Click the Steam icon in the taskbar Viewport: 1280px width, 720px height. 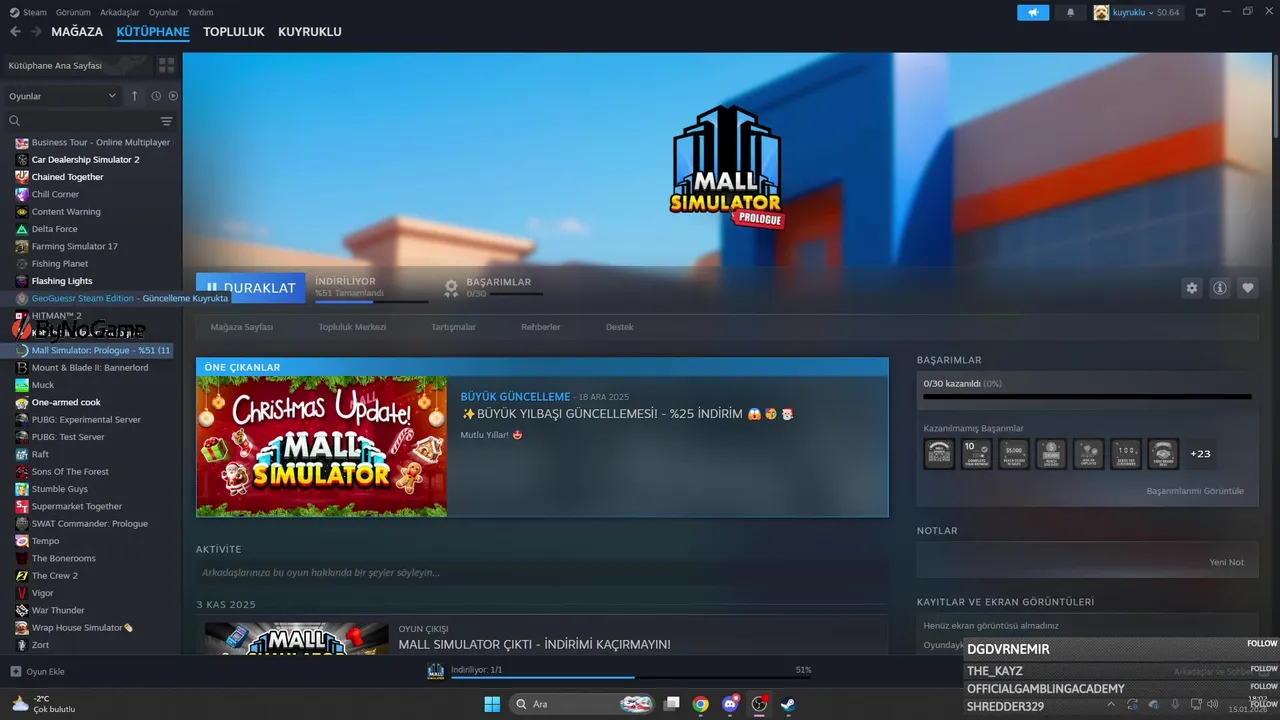click(x=788, y=704)
